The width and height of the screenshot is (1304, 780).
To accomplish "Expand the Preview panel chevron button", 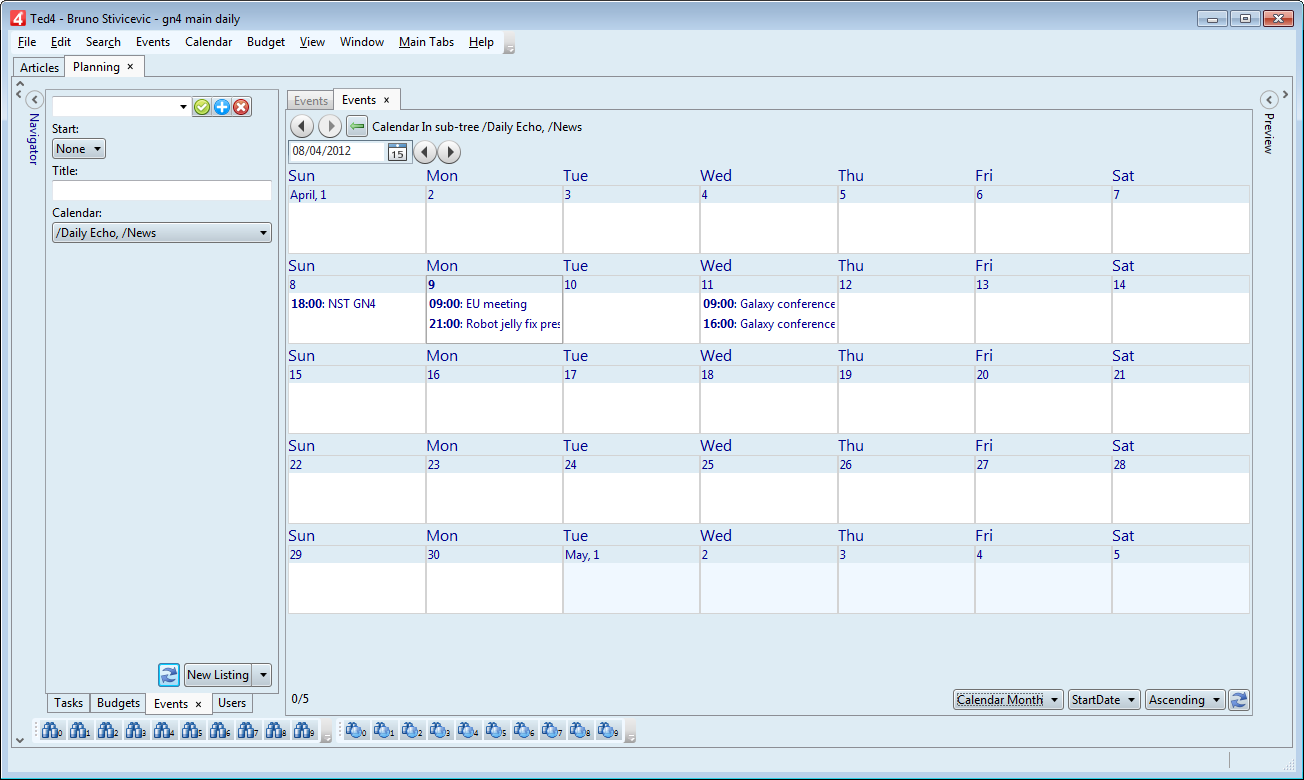I will coord(1269,99).
